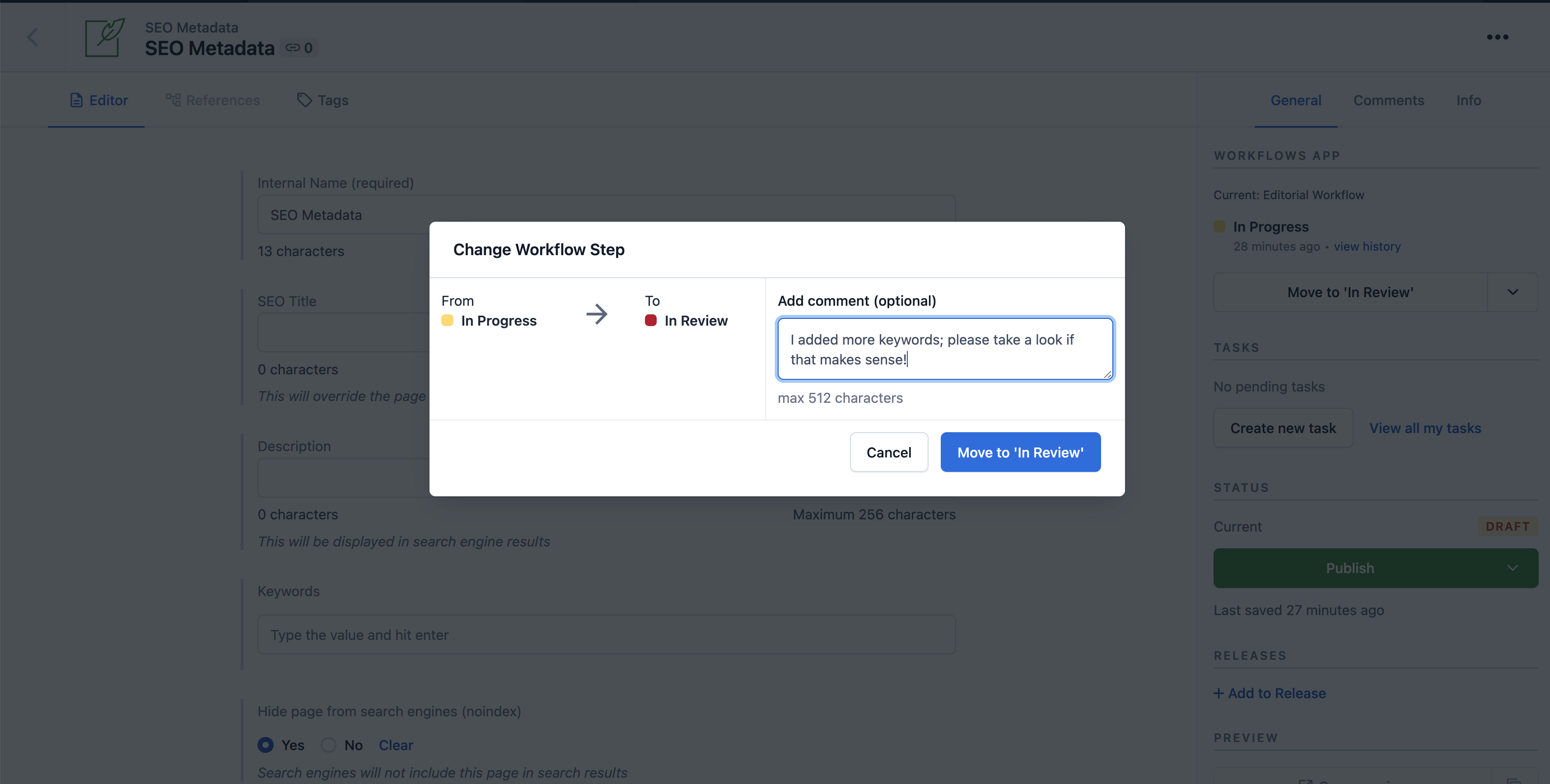This screenshot has height=784, width=1550.
Task: Focus the Add comment text area
Action: click(945, 350)
